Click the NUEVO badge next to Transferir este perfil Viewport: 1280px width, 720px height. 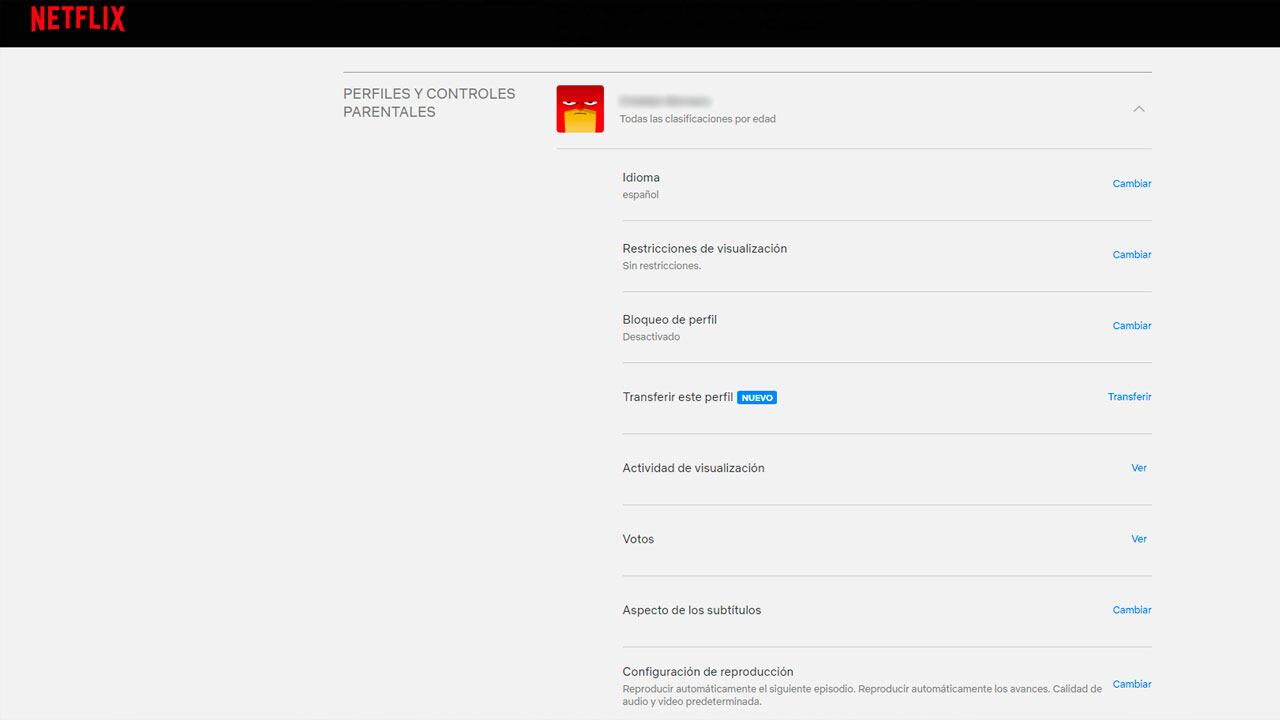(757, 397)
